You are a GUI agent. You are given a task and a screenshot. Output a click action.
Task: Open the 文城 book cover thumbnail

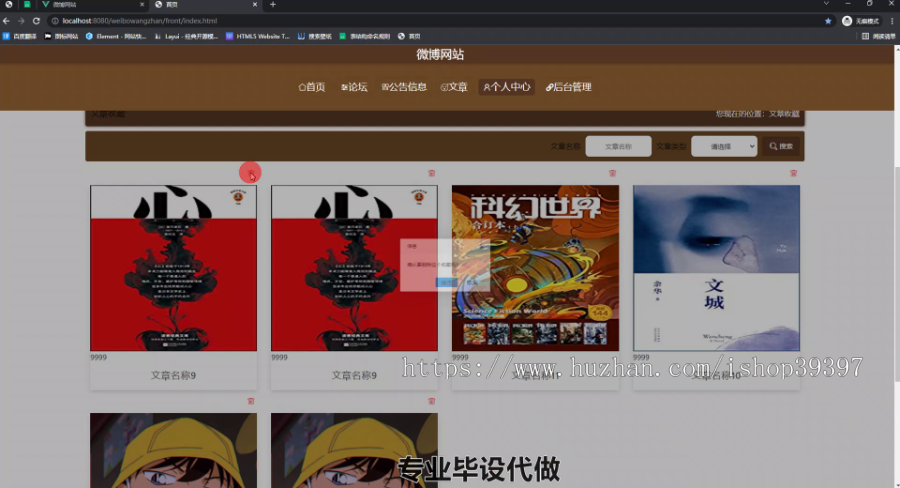click(716, 268)
